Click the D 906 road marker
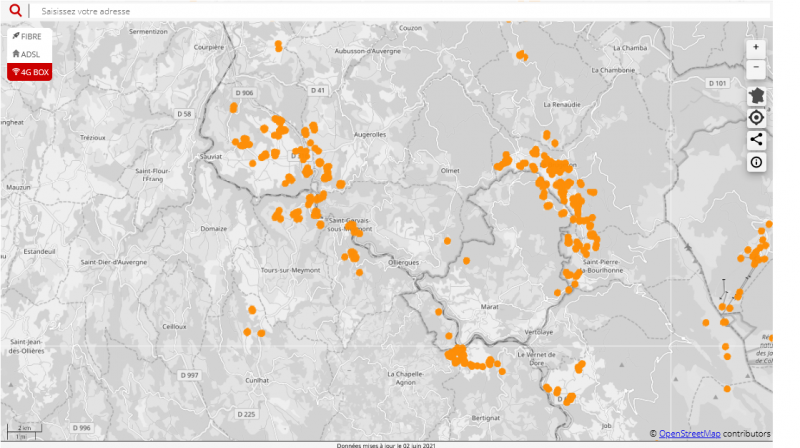 click(x=243, y=92)
